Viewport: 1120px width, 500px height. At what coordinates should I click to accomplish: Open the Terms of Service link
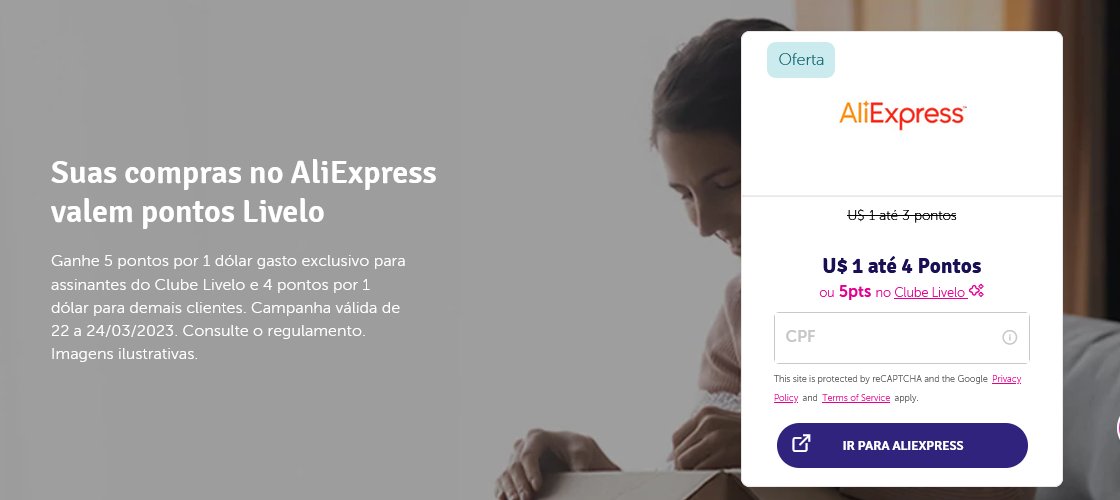(x=856, y=398)
